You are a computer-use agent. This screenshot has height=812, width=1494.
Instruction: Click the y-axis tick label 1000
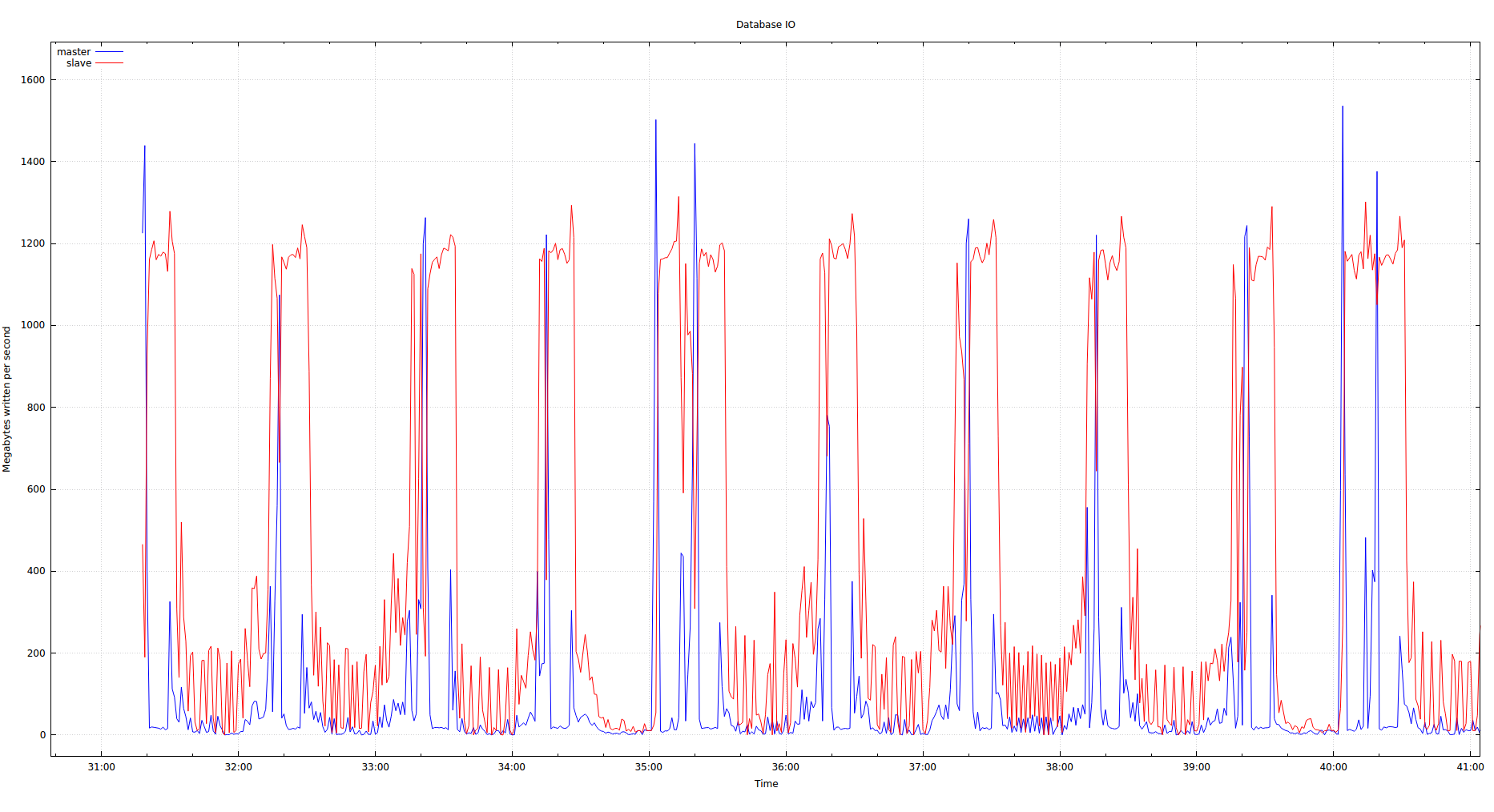33,326
